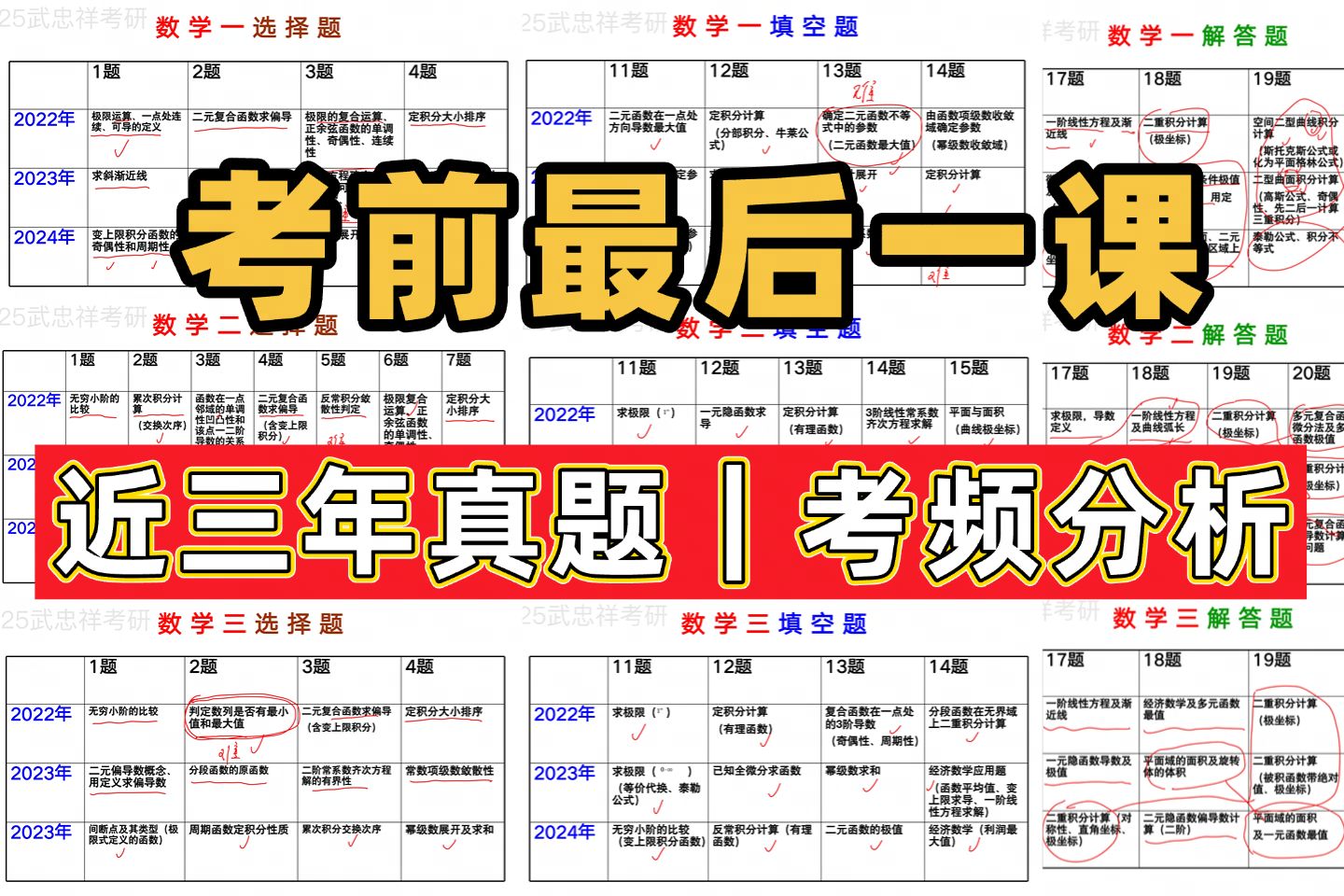The height and width of the screenshot is (896, 1344).
Task: Click cell "经济数学 (利润最大值)"
Action: coord(973,834)
